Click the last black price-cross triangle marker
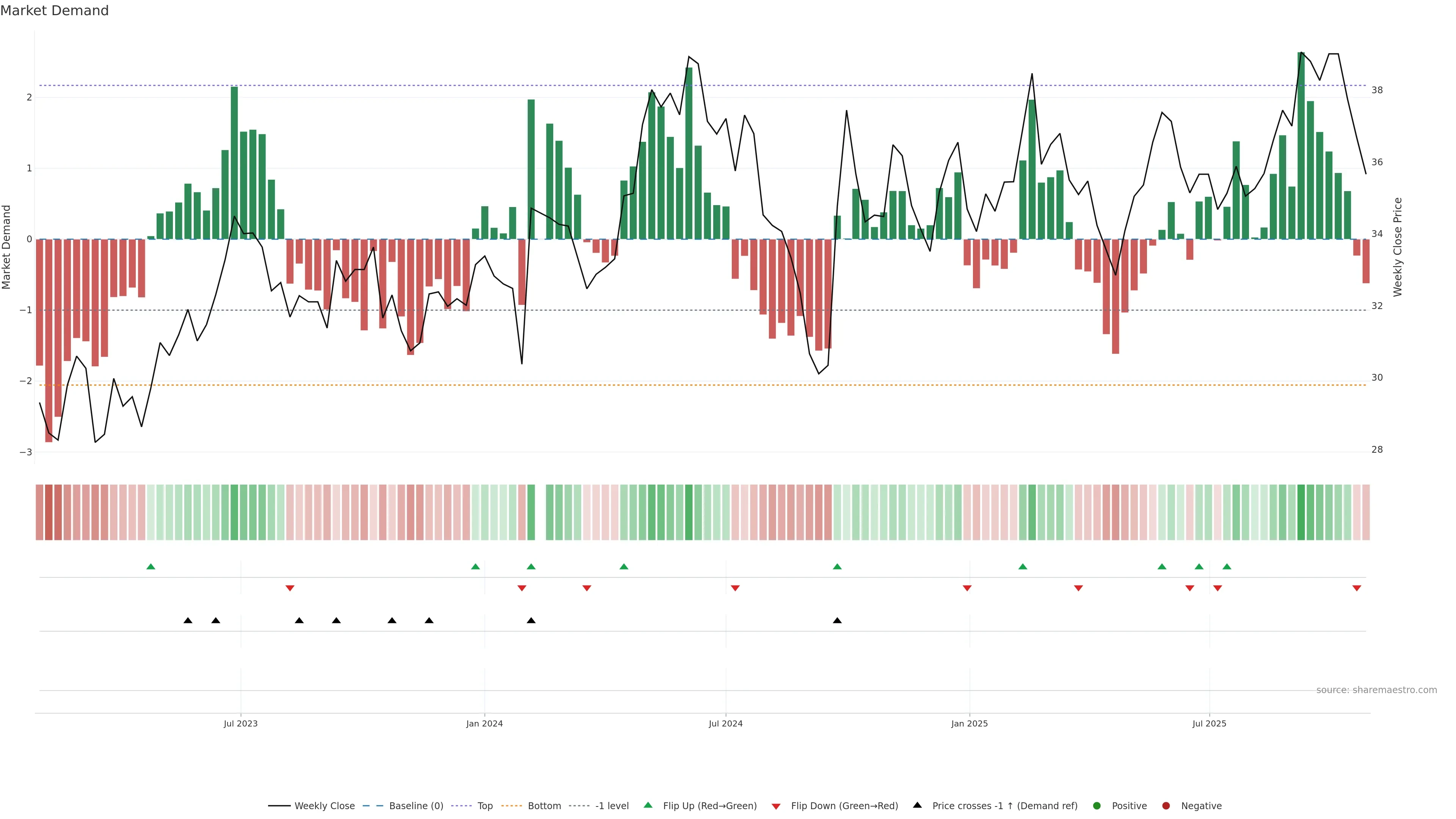The height and width of the screenshot is (819, 1456). click(837, 621)
